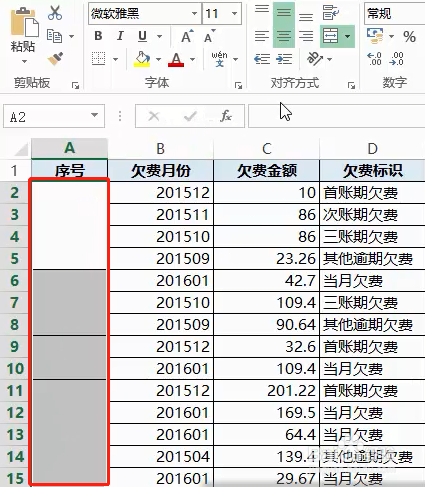
Task: Apply the red font color
Action: tap(176, 59)
